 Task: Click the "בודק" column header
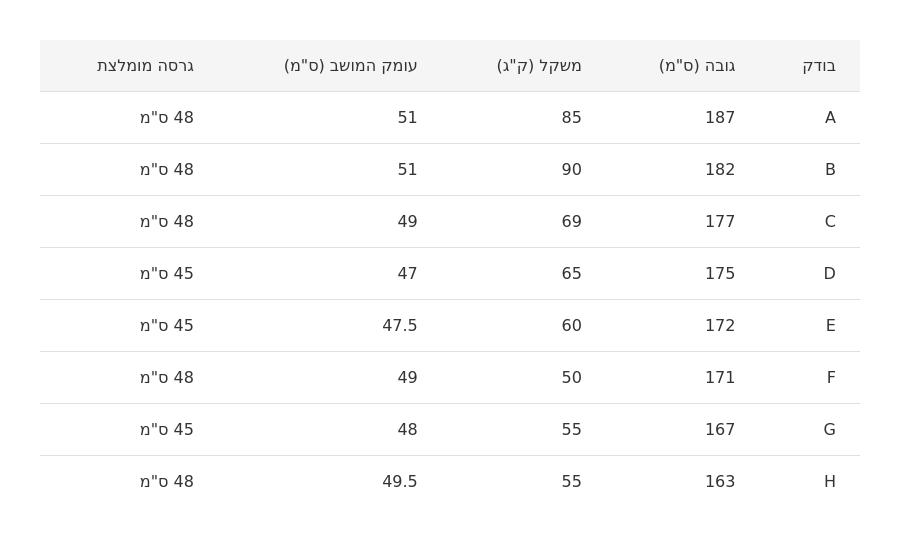[818, 66]
